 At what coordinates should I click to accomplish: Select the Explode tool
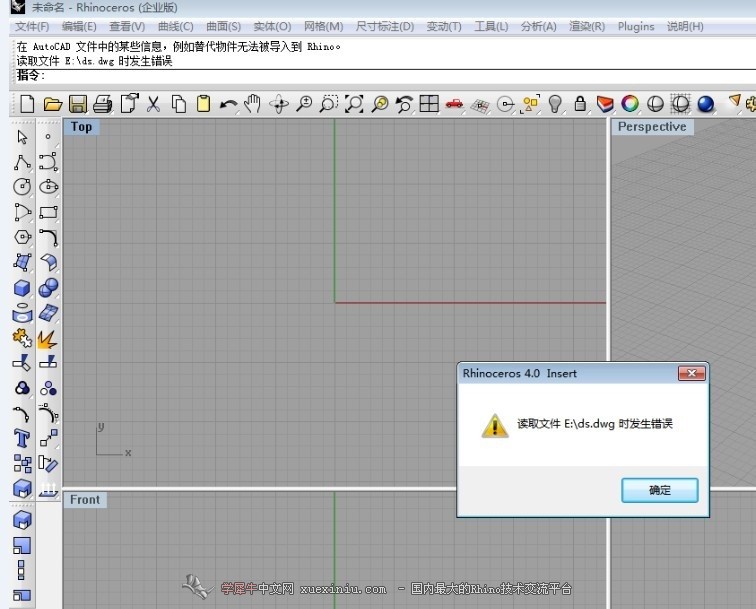(47, 339)
